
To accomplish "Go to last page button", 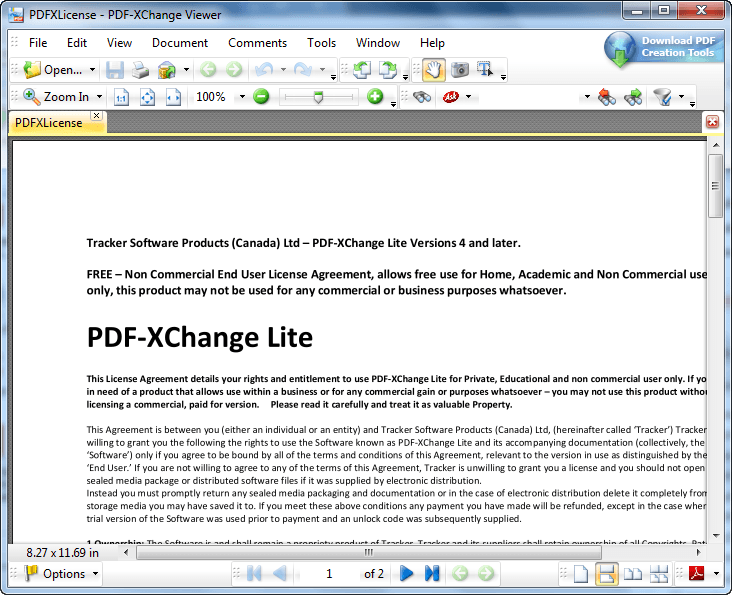I will tap(432, 574).
